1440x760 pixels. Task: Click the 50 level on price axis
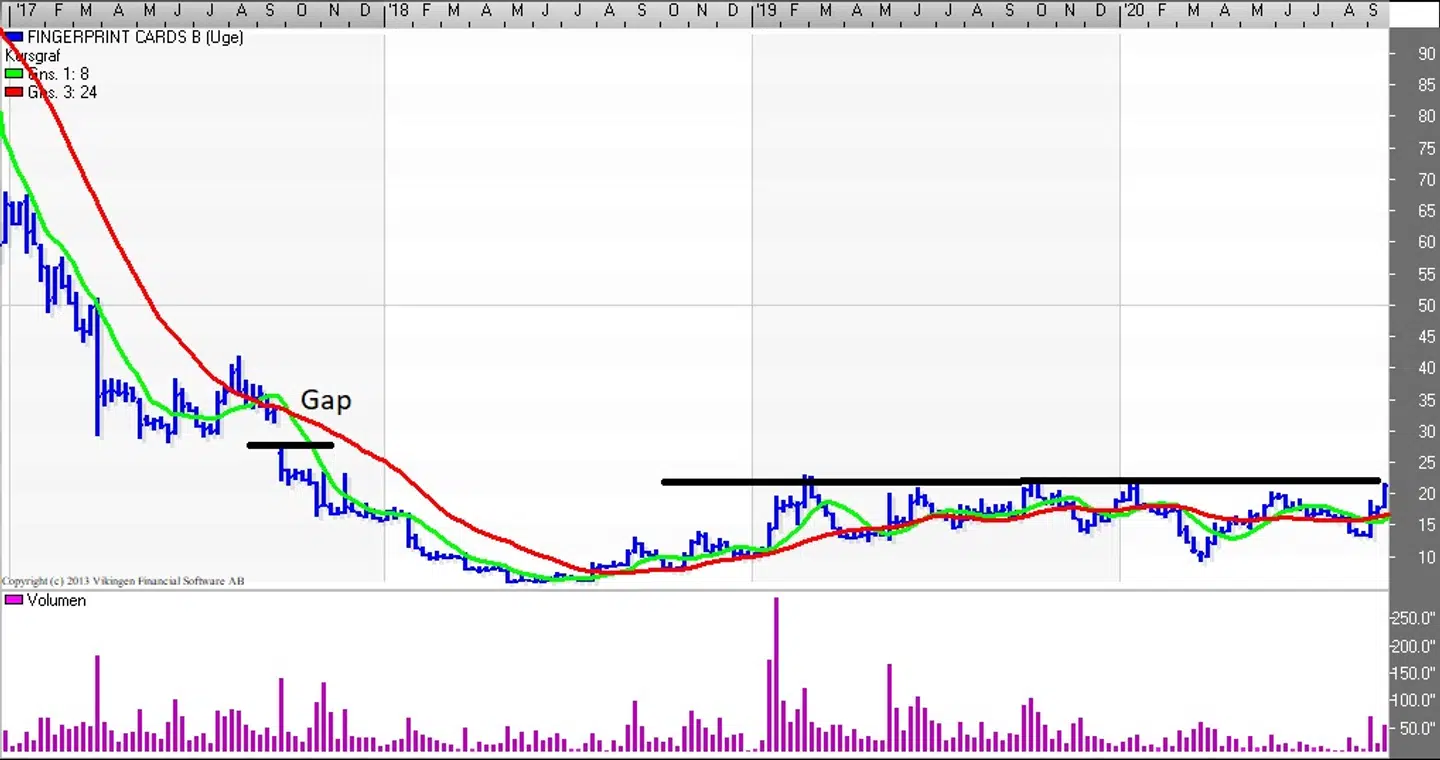(1426, 305)
